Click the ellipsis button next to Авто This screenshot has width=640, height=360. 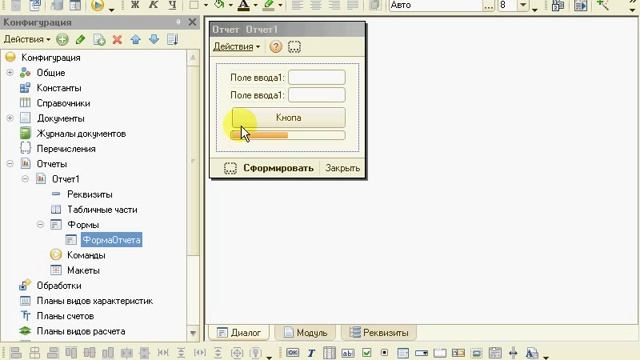(489, 5)
